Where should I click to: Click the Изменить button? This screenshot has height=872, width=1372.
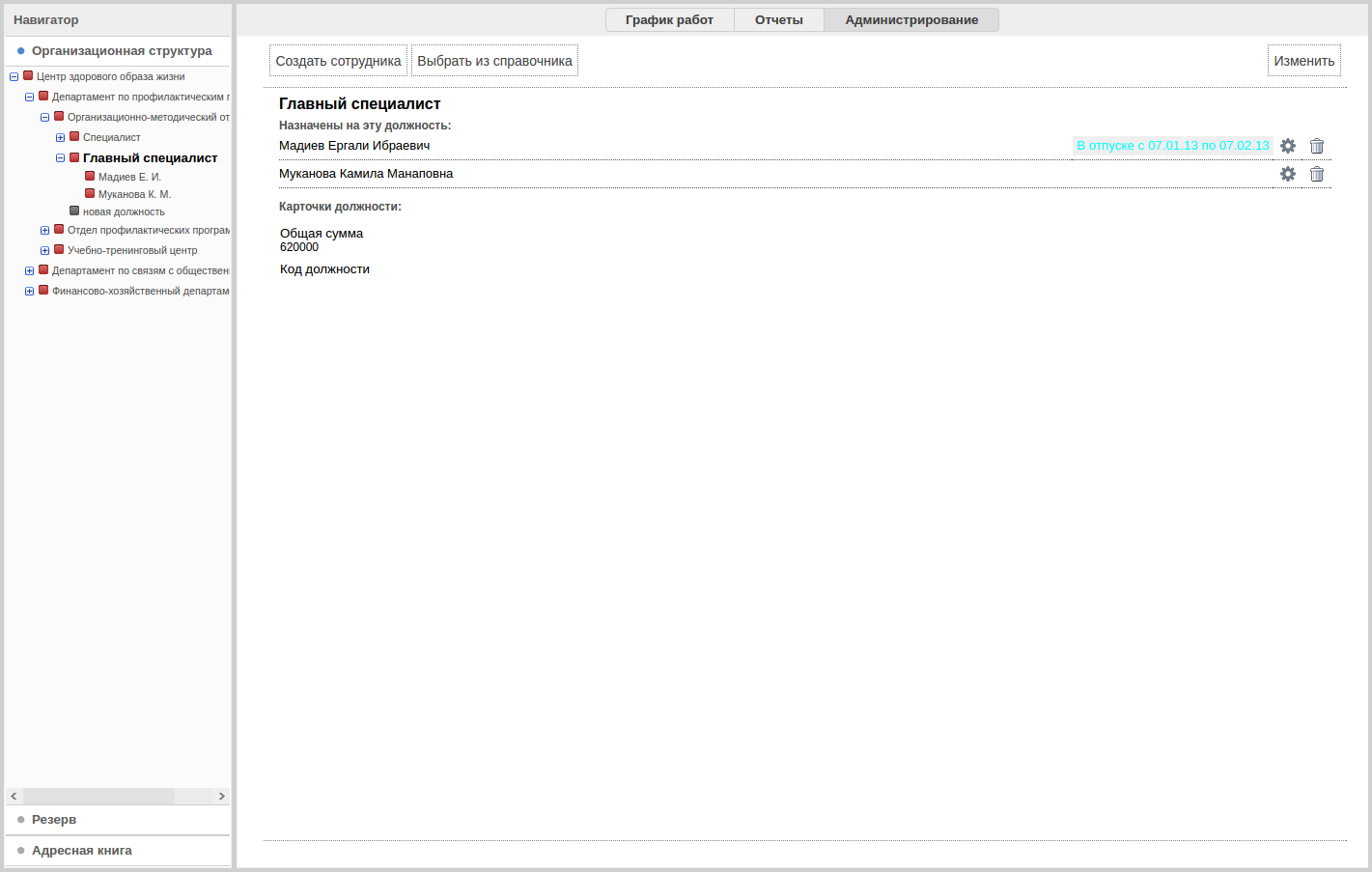point(1304,61)
